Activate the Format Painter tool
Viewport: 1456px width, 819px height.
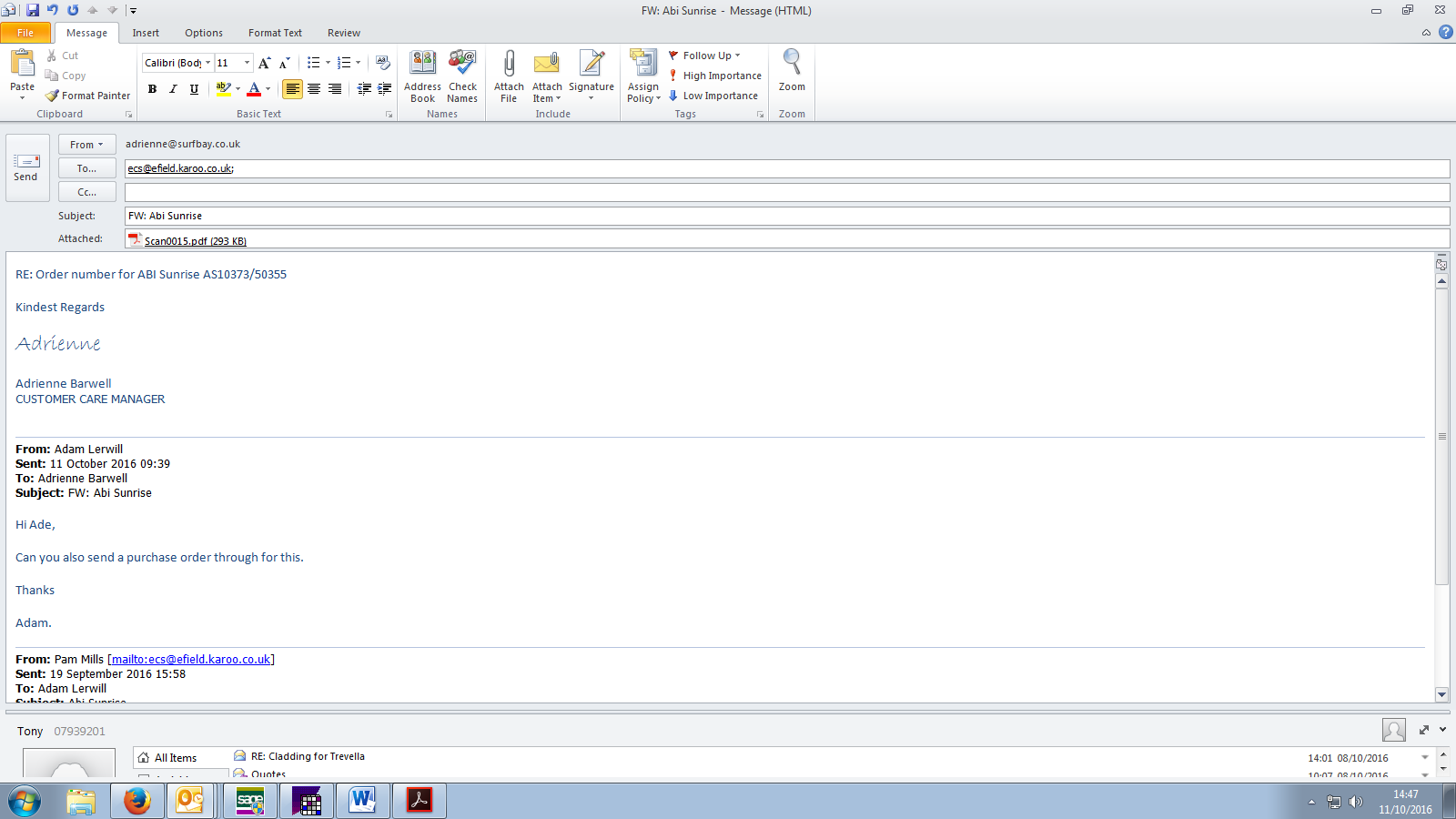coord(88,96)
